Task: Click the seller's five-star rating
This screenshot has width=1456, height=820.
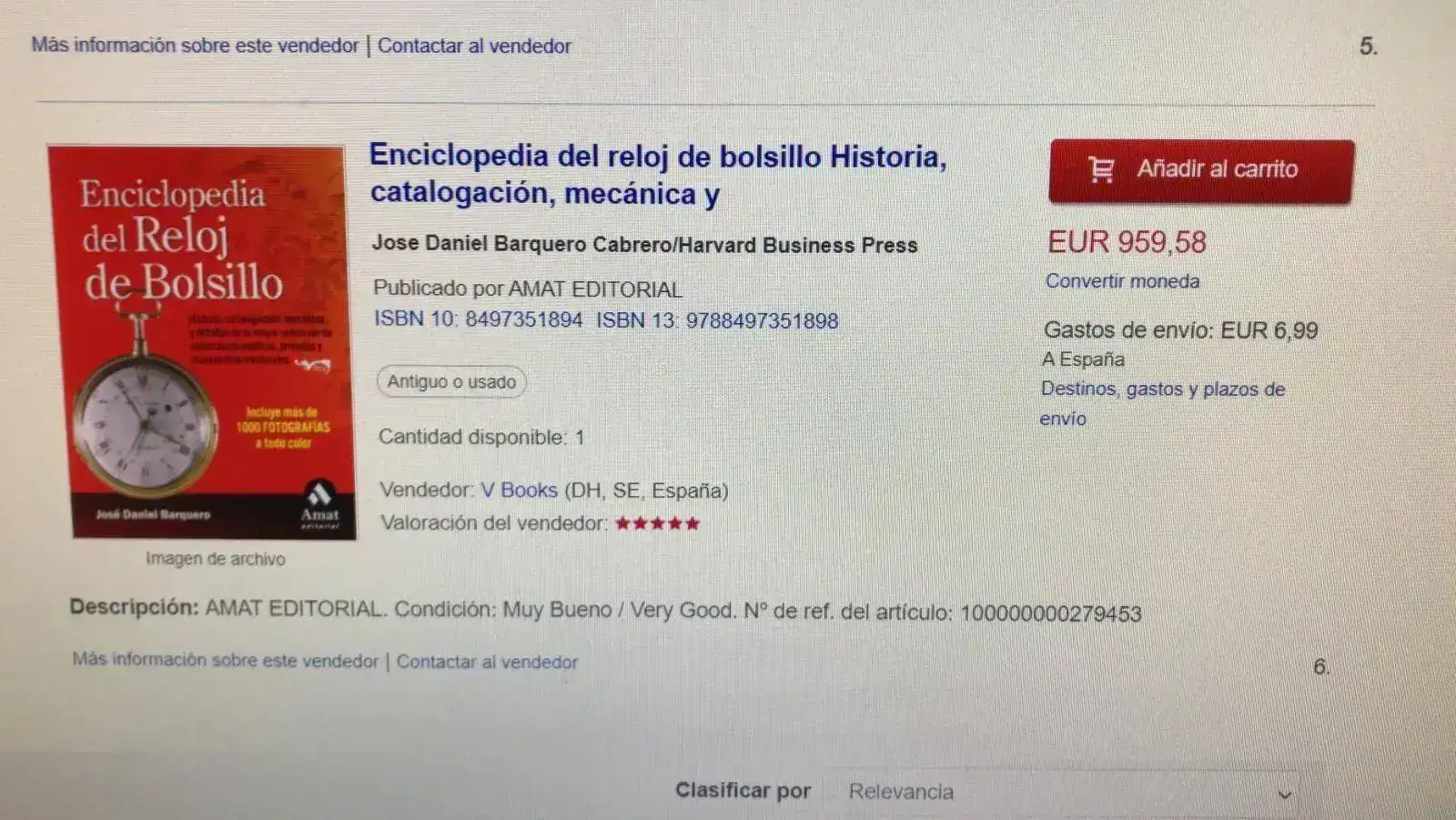Action: coord(657,523)
